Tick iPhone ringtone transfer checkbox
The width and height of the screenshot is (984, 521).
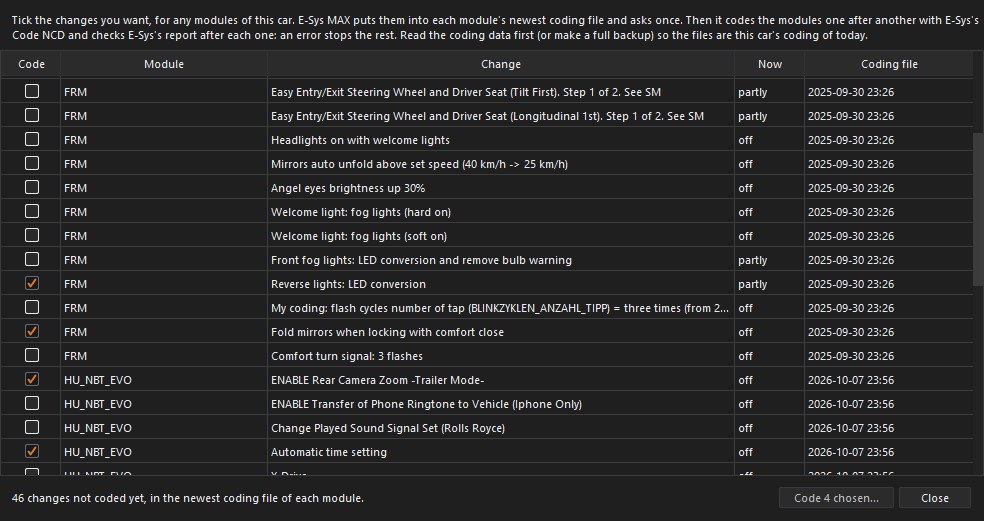click(x=31, y=403)
